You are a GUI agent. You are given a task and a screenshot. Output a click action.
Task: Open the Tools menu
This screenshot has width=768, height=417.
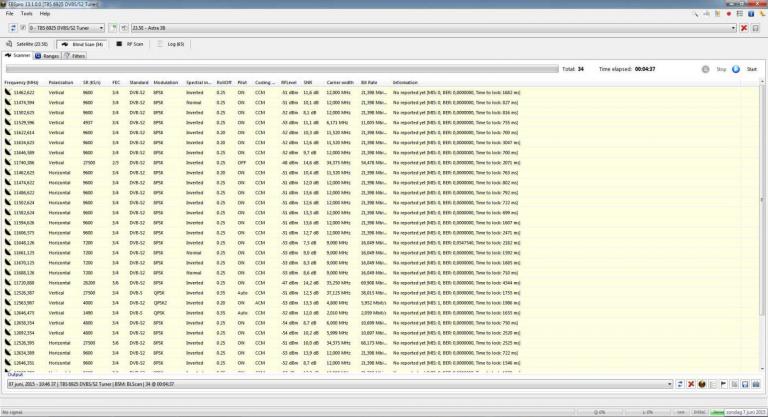(x=27, y=14)
